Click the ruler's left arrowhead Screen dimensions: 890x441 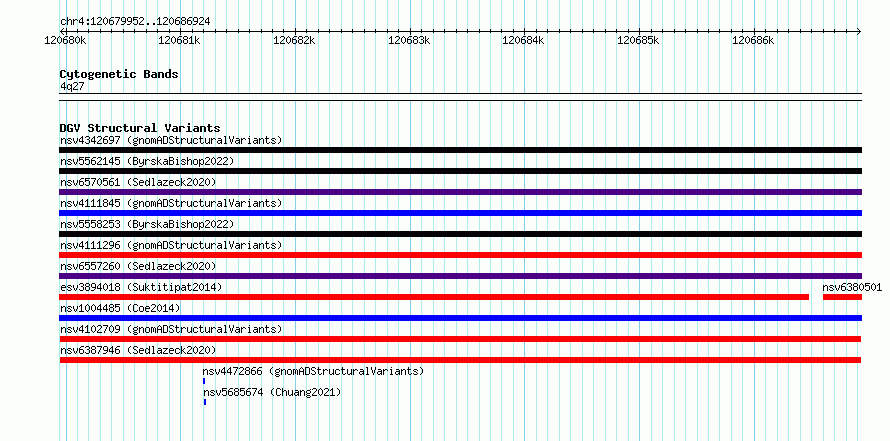pos(62,31)
